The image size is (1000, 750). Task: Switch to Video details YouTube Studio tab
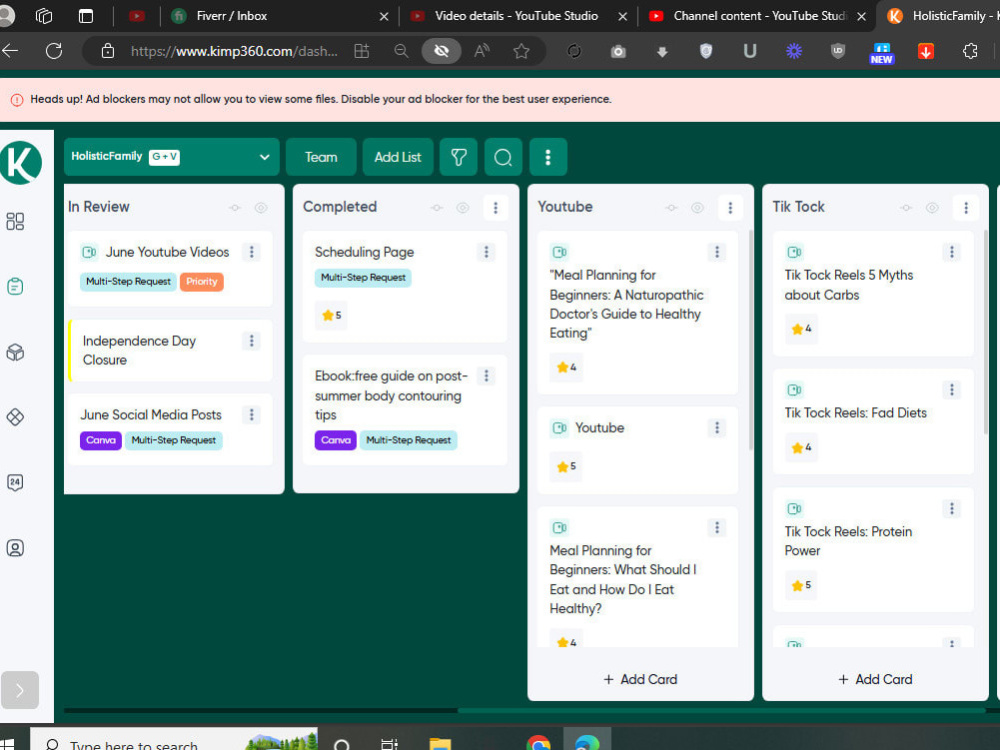coord(517,16)
